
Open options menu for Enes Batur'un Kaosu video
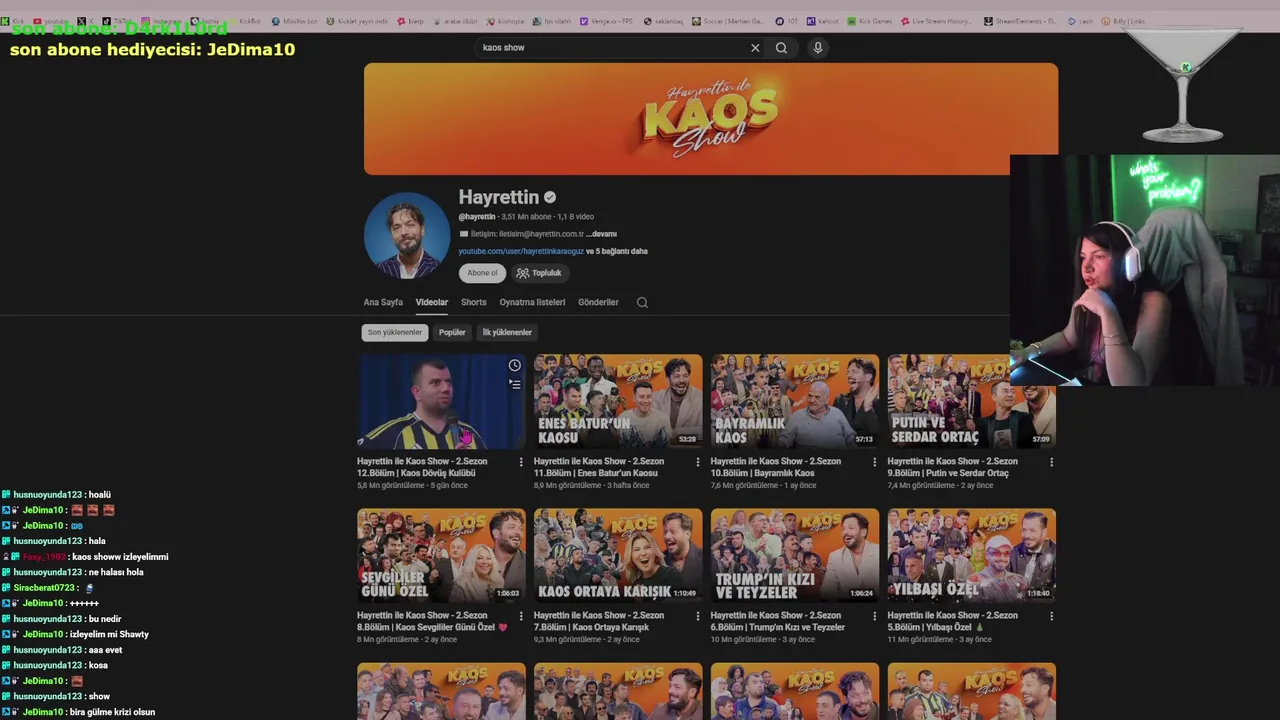pyautogui.click(x=697, y=462)
